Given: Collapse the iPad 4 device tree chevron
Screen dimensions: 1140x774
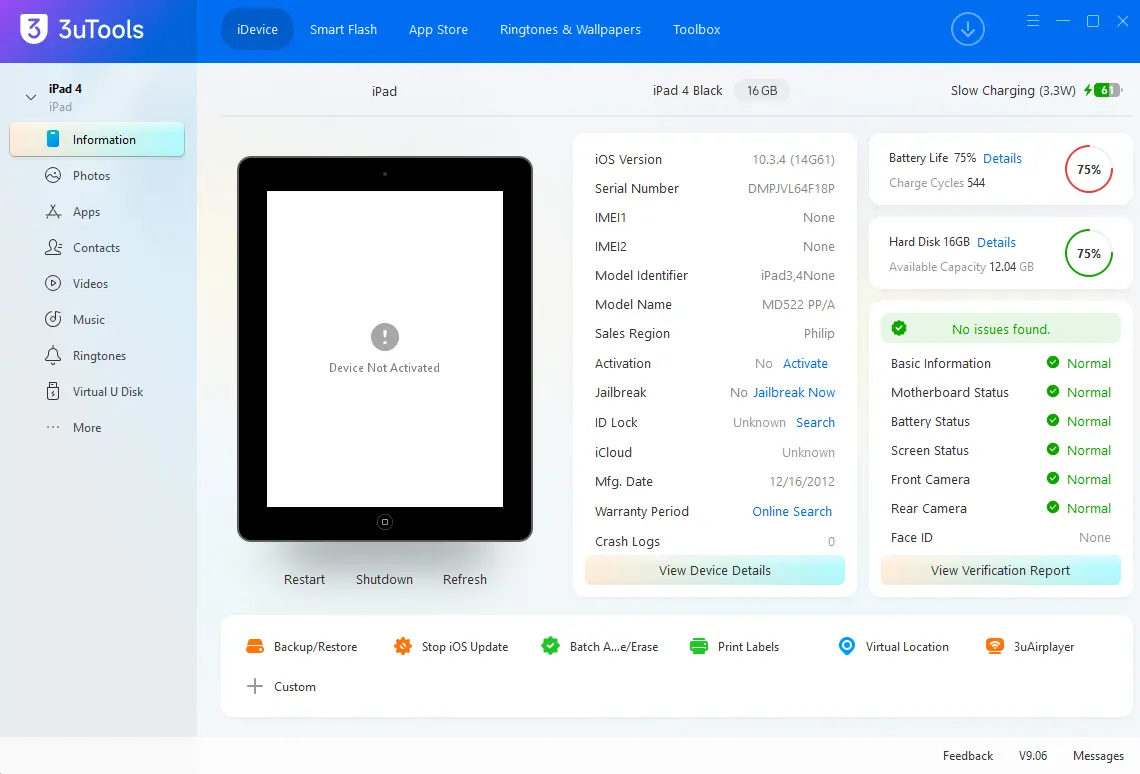Looking at the screenshot, I should coord(31,97).
